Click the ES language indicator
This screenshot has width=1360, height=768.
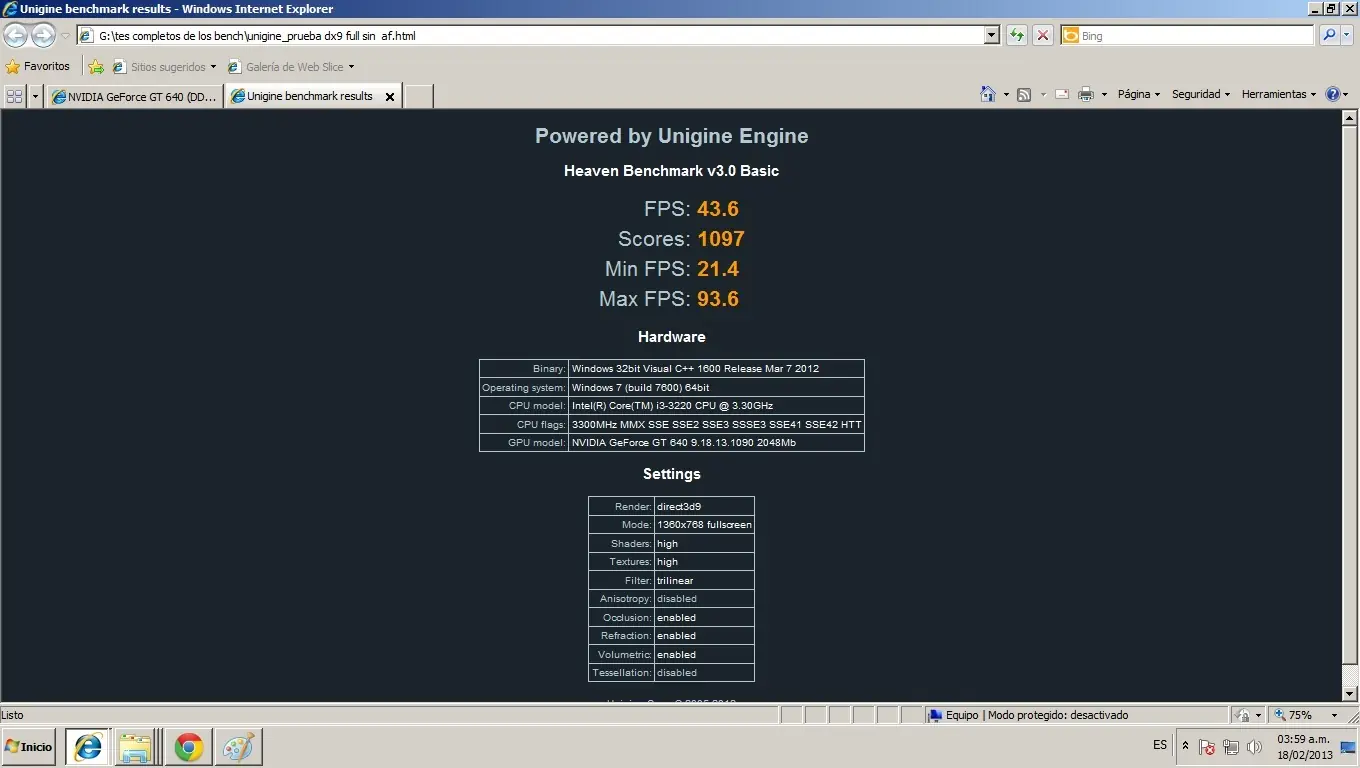point(1160,745)
